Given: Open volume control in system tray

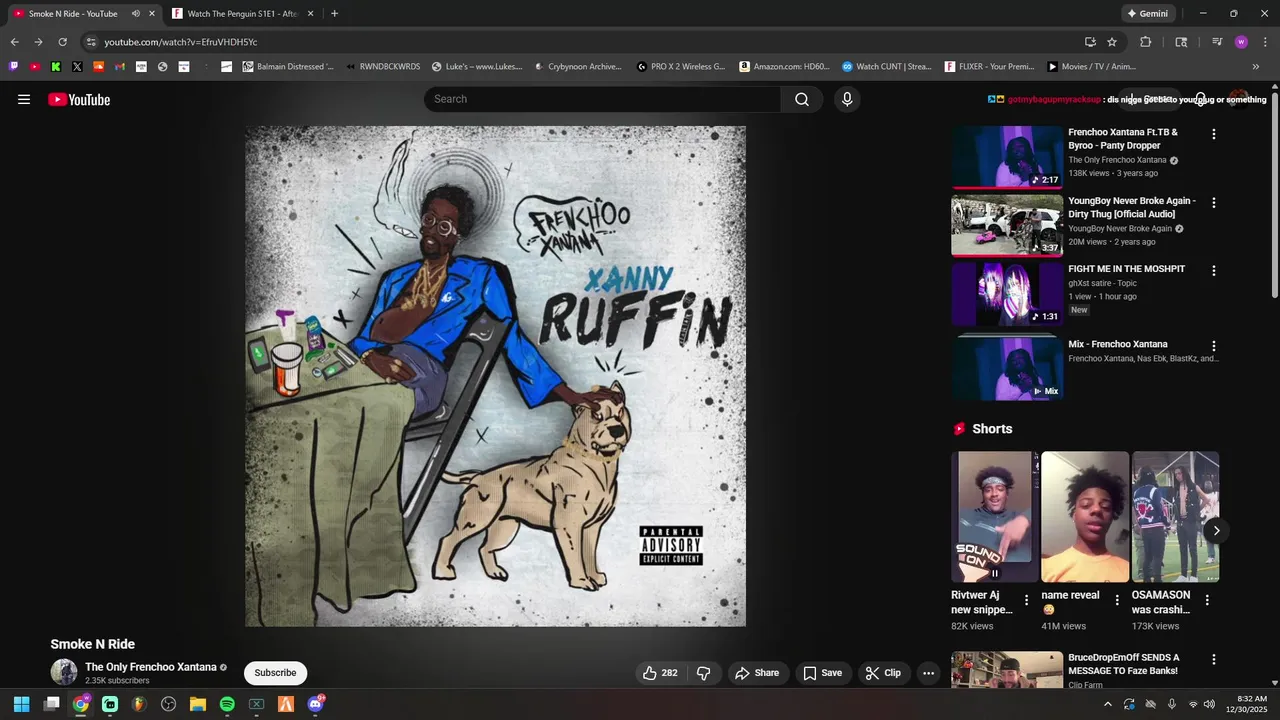Looking at the screenshot, I should [x=1209, y=704].
